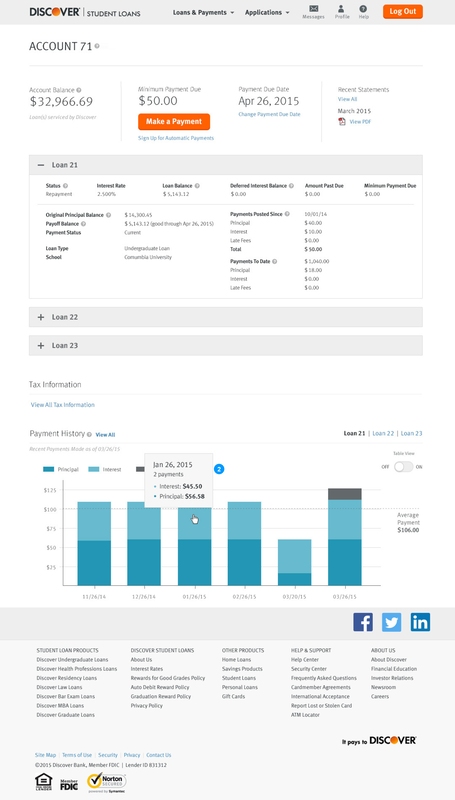The image size is (455, 800).
Task: Click the 03/20/15 payment bar
Action: (x=294, y=562)
